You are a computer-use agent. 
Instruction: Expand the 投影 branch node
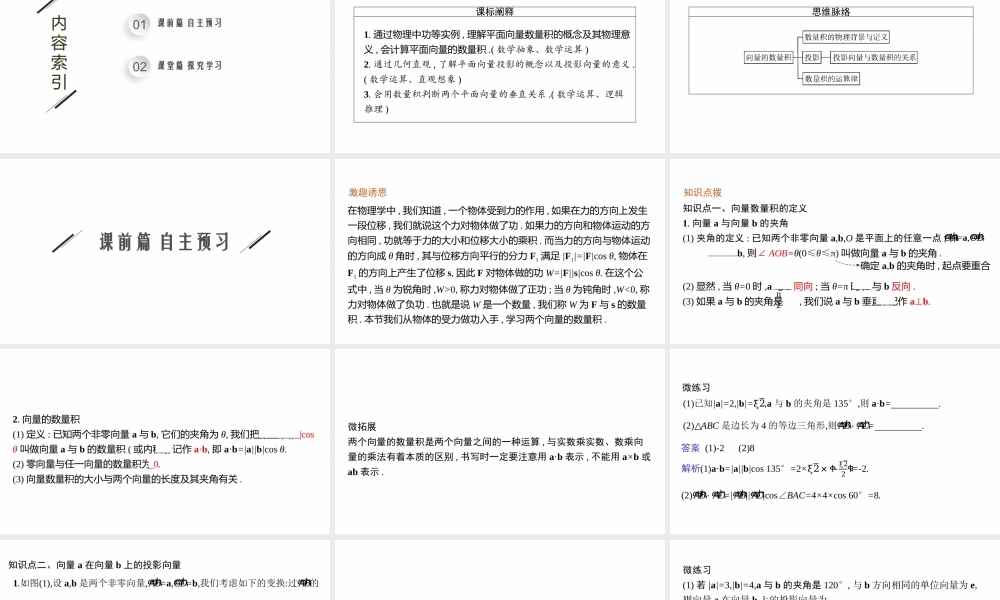tap(812, 57)
